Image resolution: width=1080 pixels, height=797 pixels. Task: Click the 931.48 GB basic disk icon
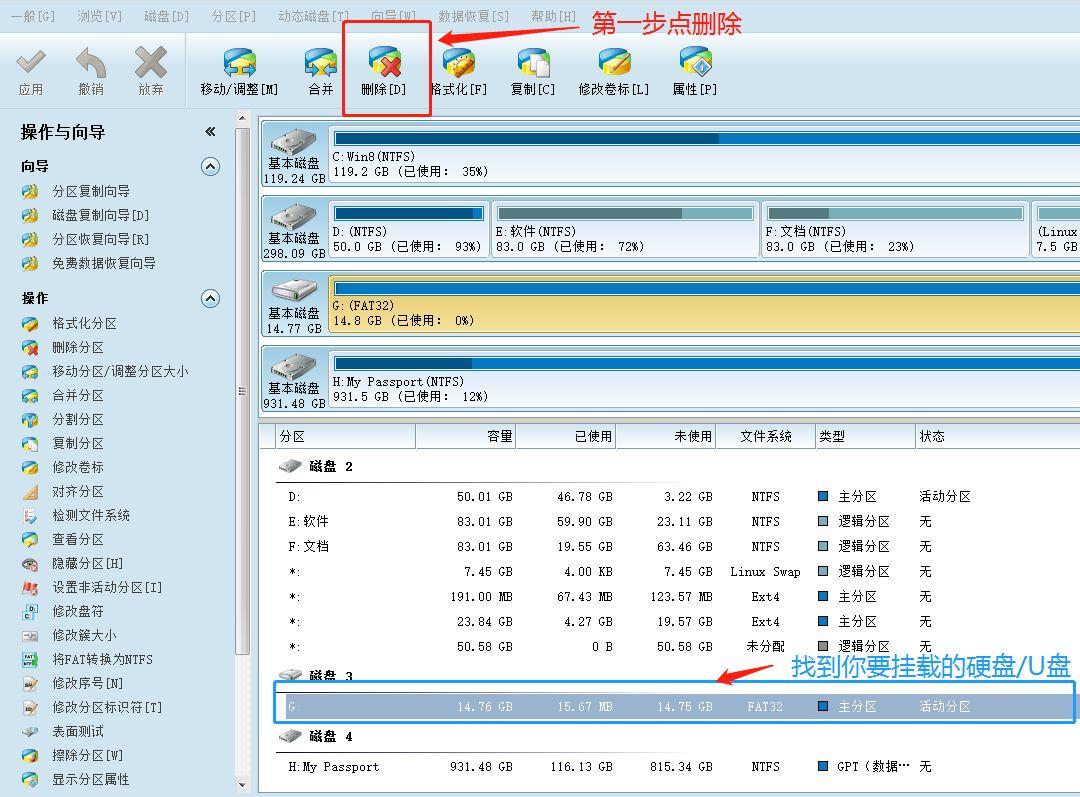294,366
